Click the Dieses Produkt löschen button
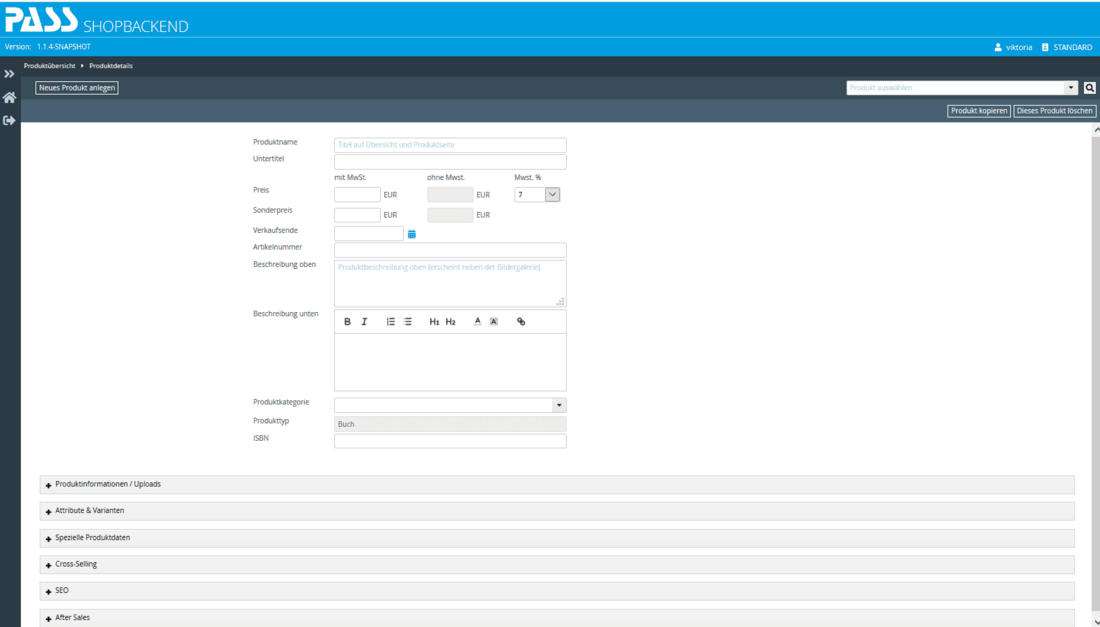Viewport: 1100px width, 627px height. (1054, 110)
